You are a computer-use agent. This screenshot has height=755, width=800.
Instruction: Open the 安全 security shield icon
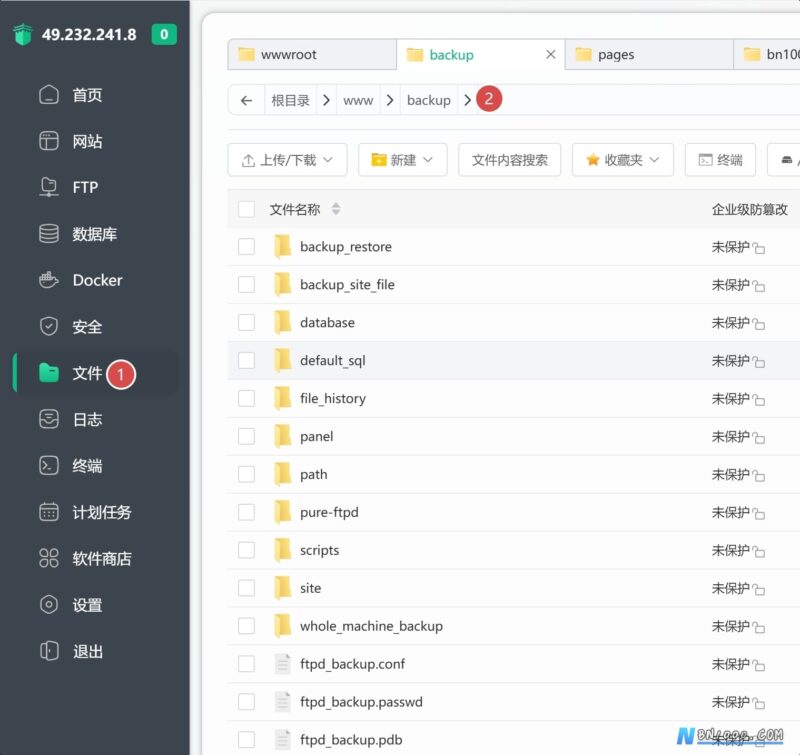click(x=48, y=326)
